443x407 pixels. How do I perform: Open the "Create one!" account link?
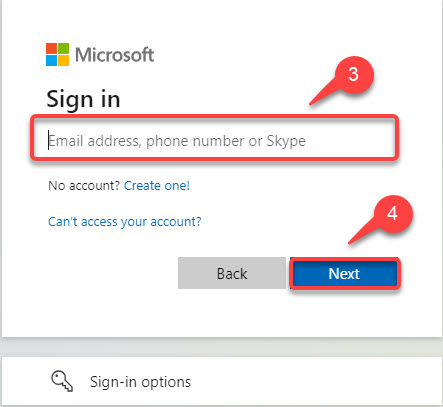coord(157,186)
